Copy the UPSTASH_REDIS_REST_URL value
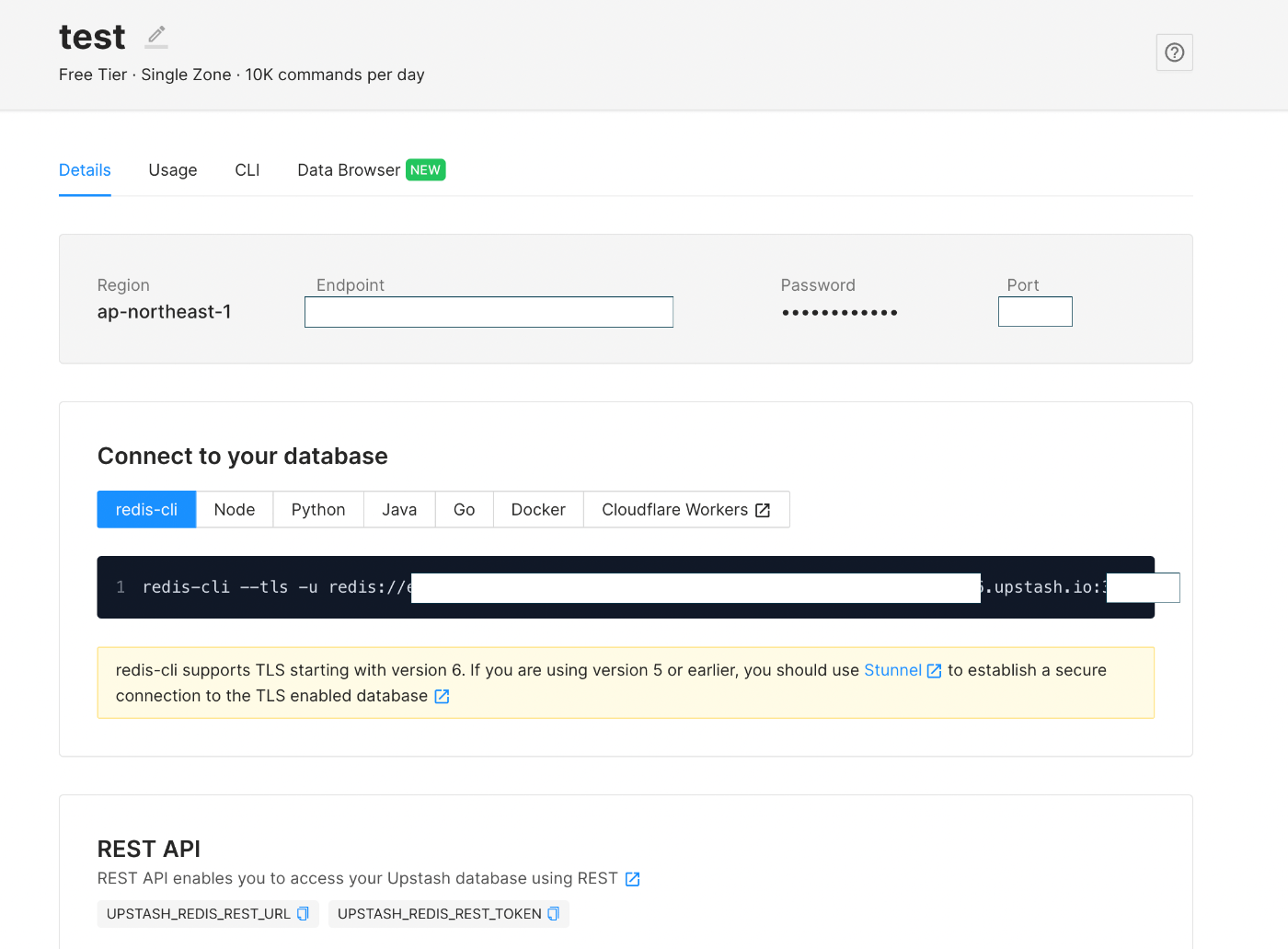The height and width of the screenshot is (949, 1288). 303,914
